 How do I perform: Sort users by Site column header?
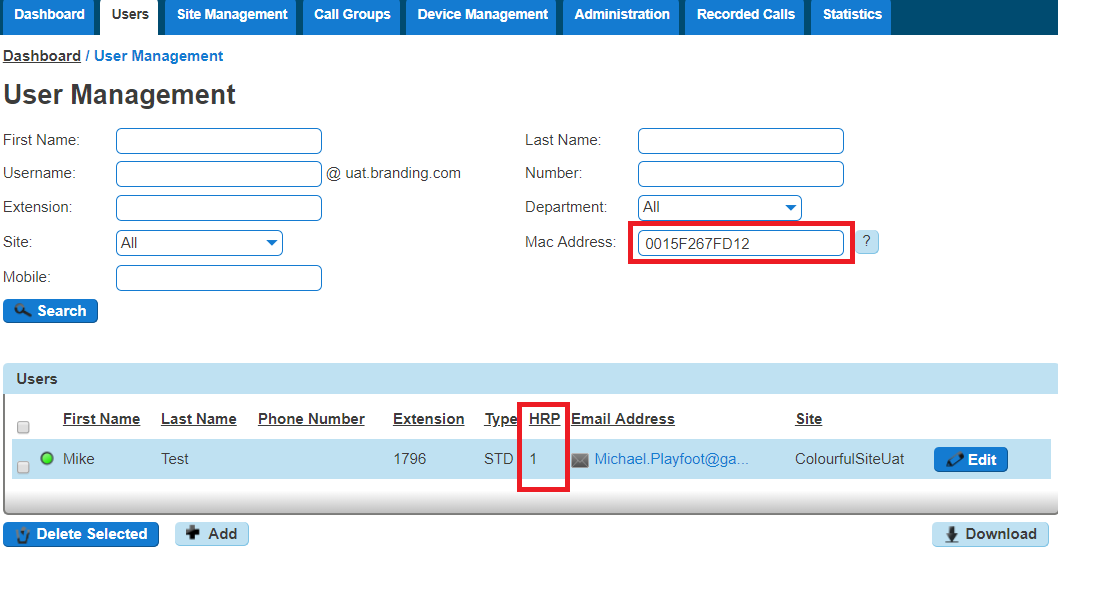(x=809, y=419)
